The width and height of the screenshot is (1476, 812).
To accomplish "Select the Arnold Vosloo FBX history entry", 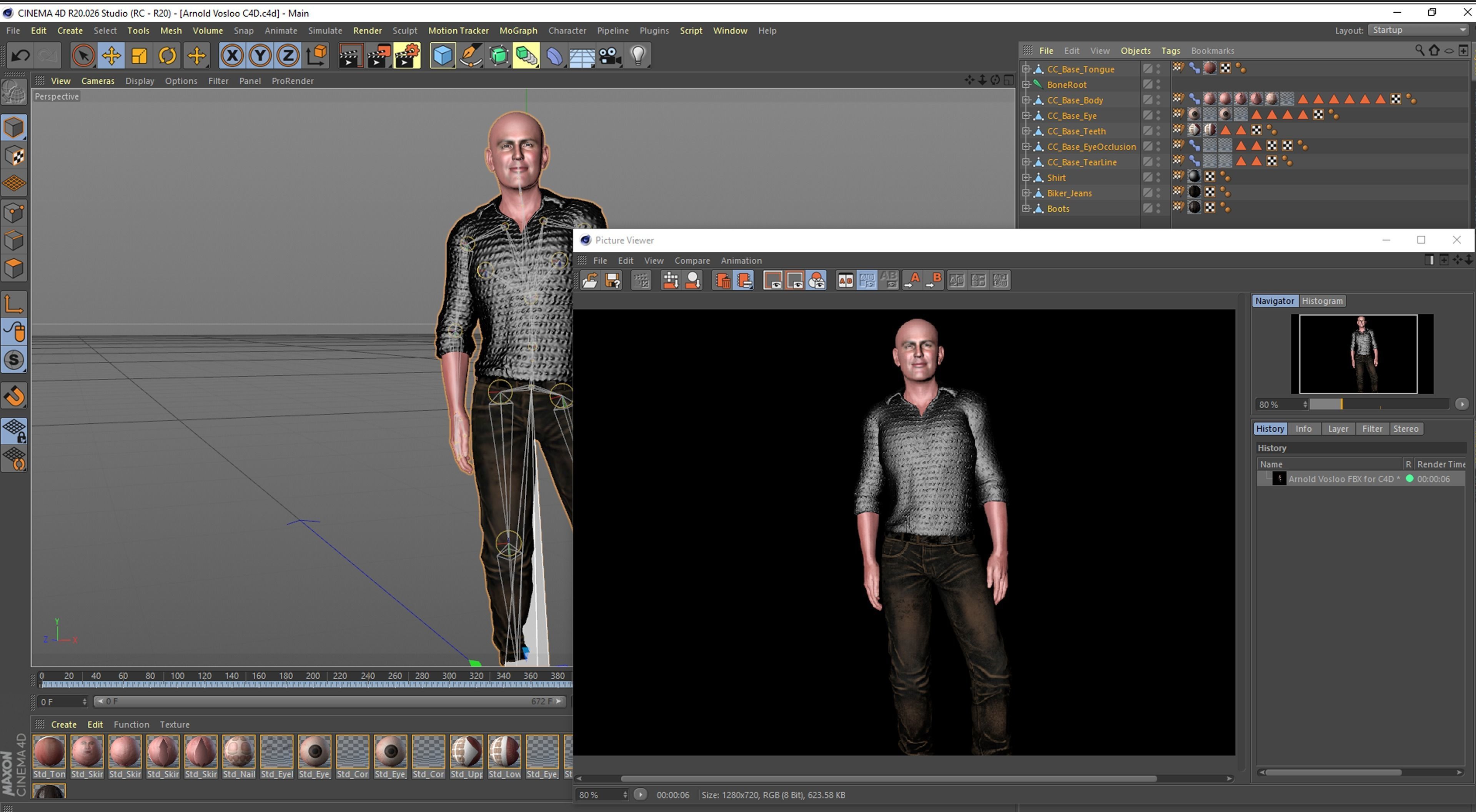I will pos(1361,479).
